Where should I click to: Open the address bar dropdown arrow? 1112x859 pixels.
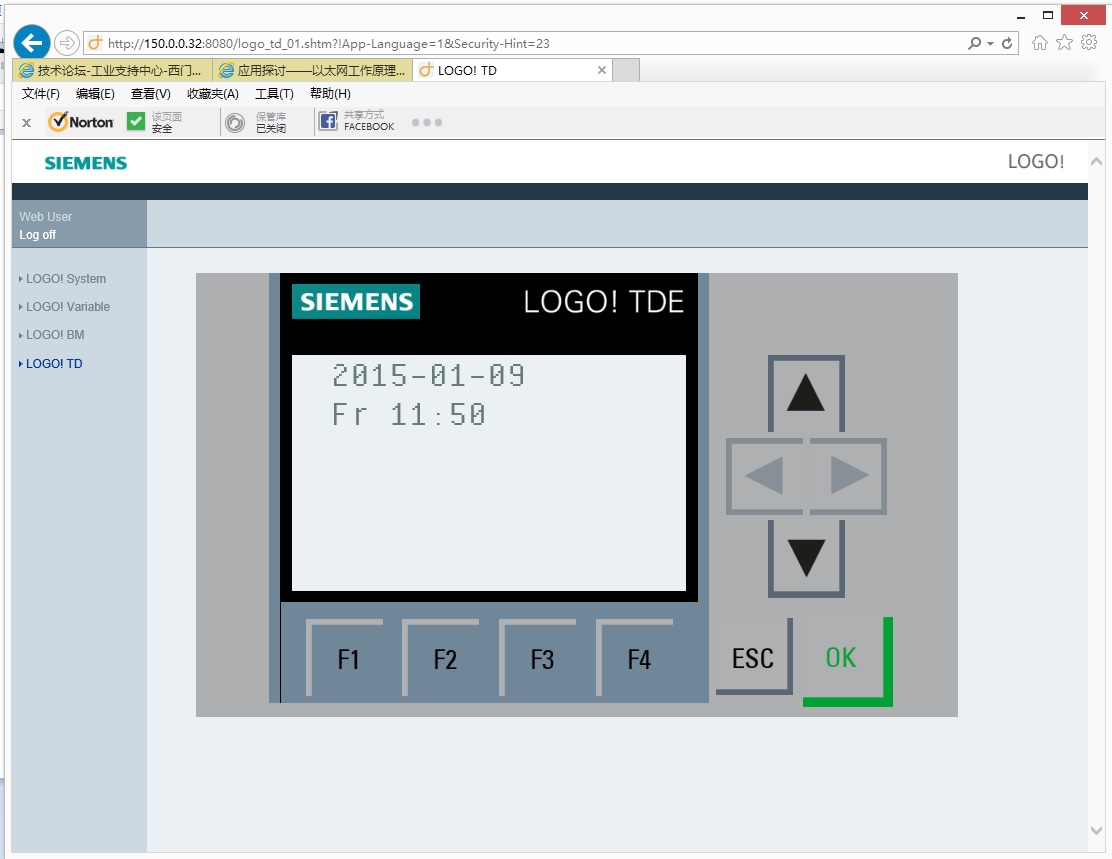[990, 43]
